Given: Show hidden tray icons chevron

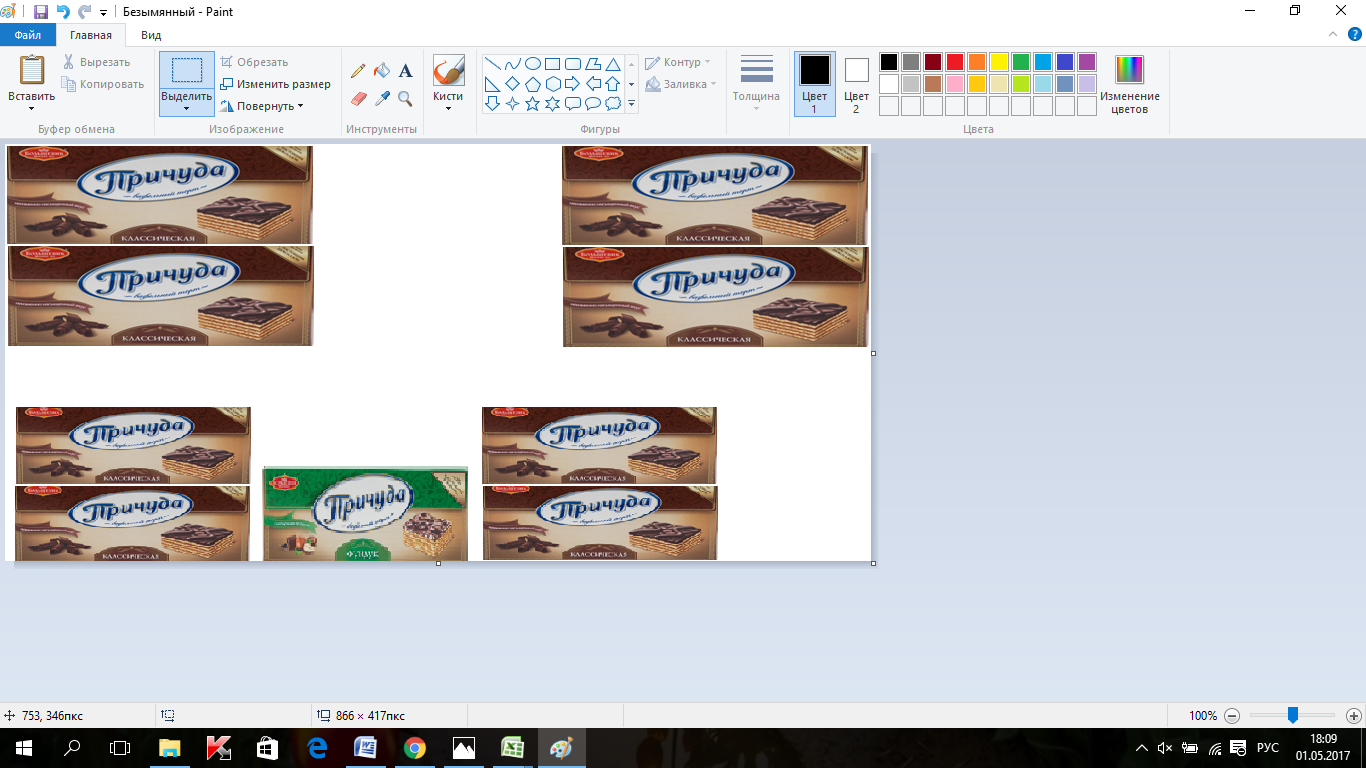Looking at the screenshot, I should pyautogui.click(x=1142, y=748).
